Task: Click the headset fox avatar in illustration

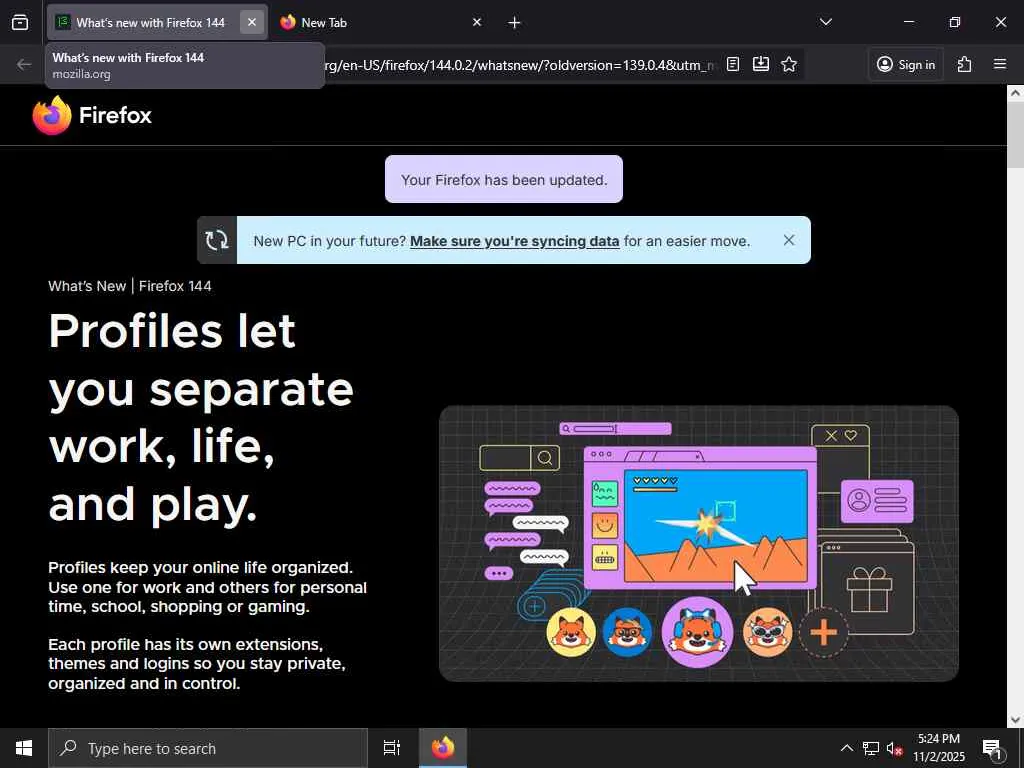Action: click(697, 632)
